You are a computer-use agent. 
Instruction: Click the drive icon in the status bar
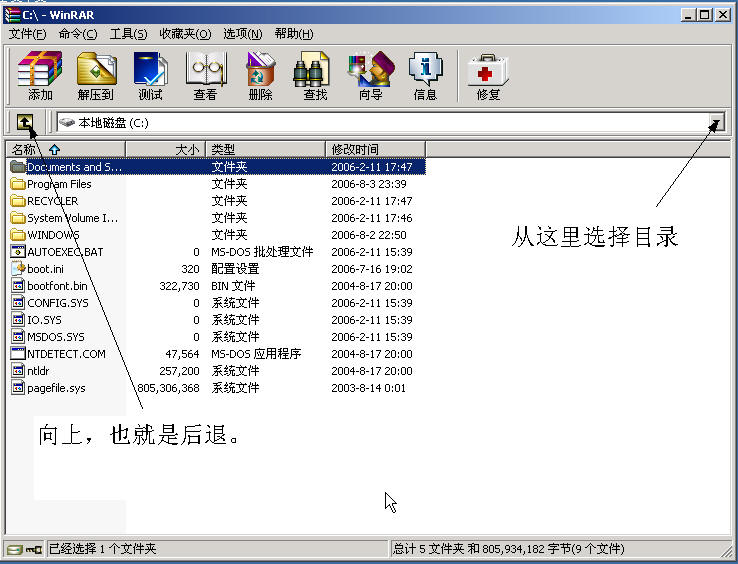point(14,549)
